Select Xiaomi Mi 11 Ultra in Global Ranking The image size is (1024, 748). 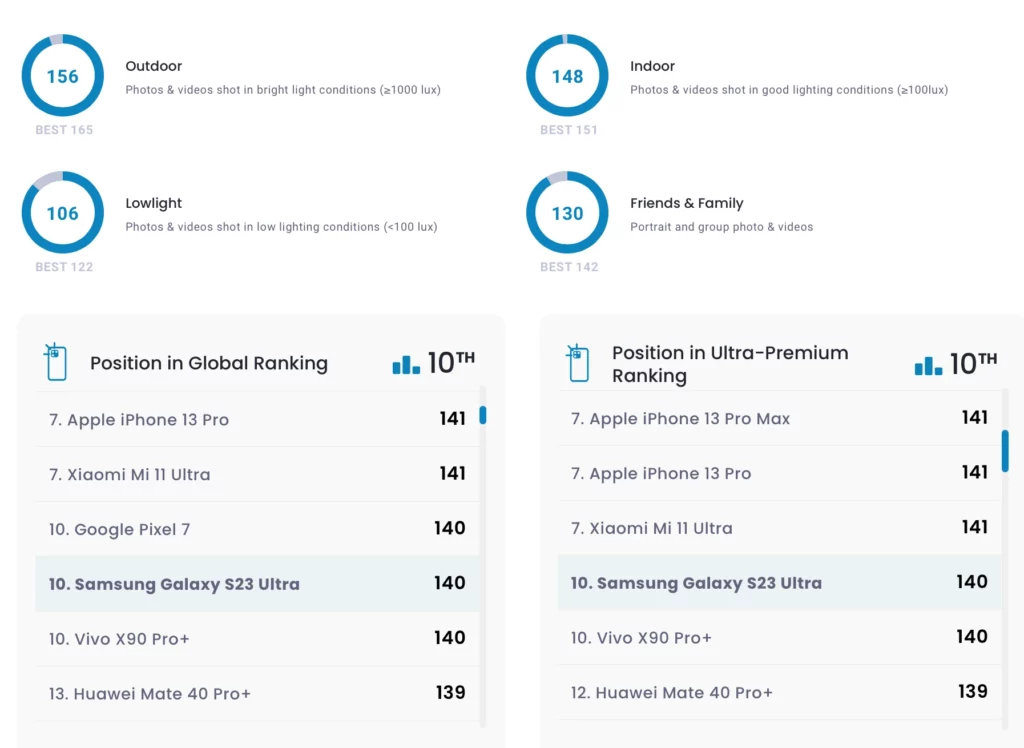257,474
